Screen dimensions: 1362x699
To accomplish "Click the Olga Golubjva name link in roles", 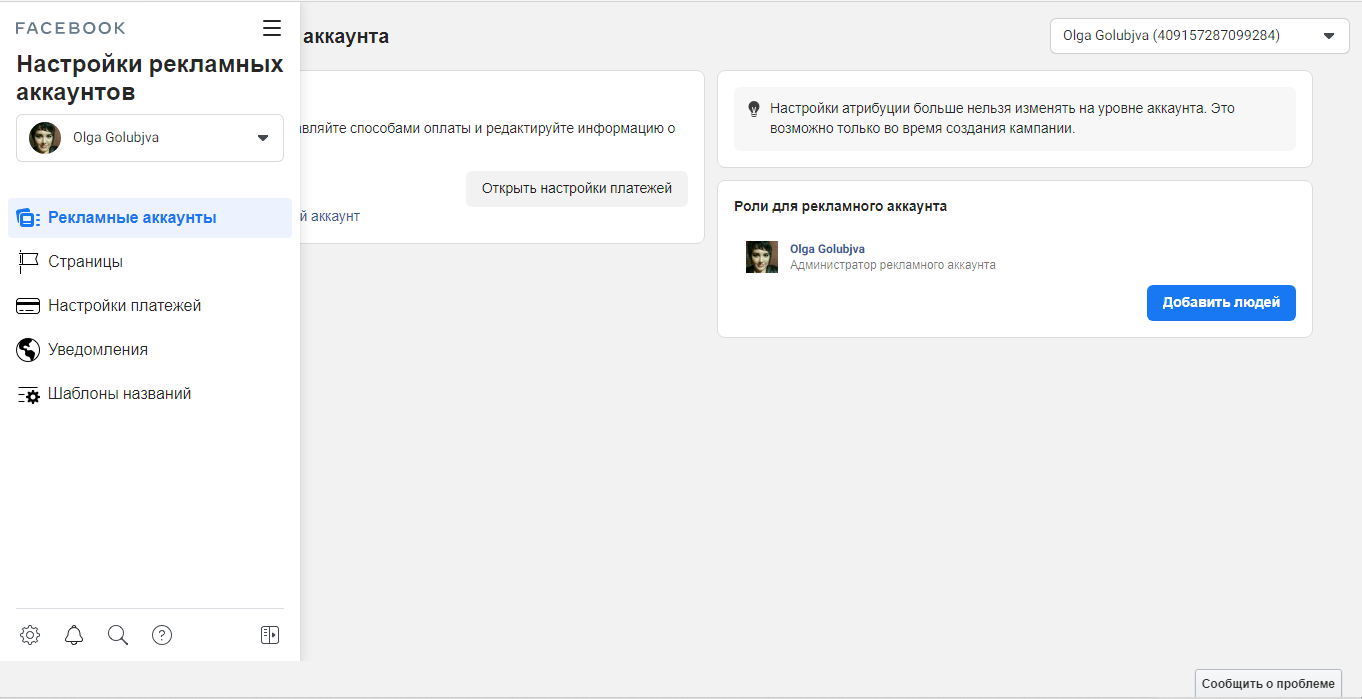I will (x=827, y=249).
